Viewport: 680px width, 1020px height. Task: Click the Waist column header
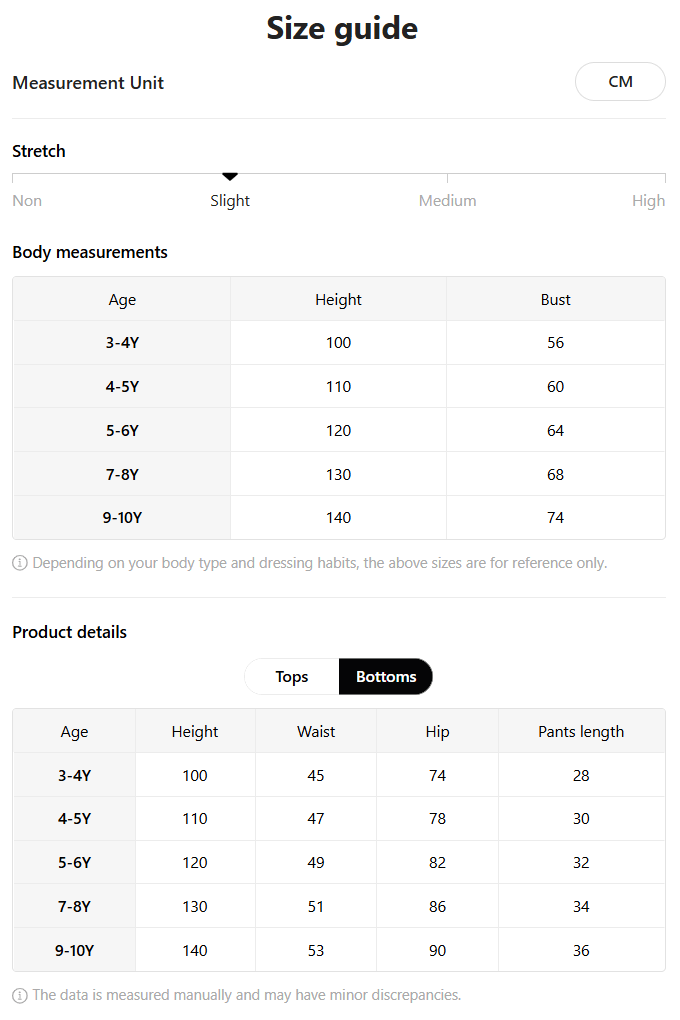pos(316,731)
